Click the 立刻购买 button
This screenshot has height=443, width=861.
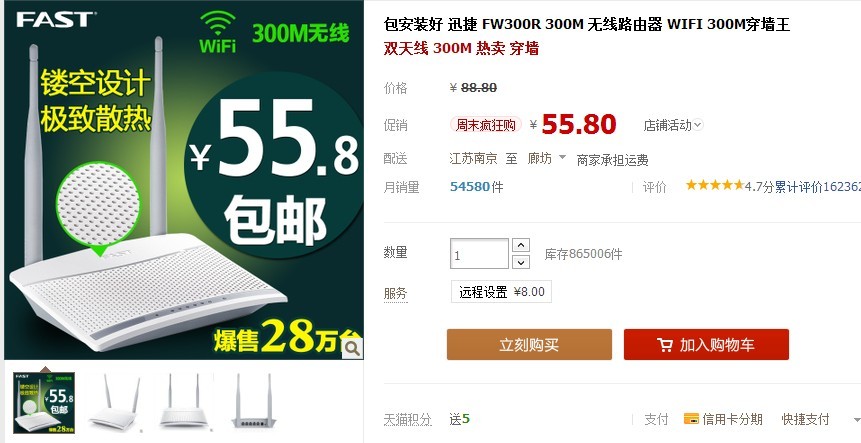[x=529, y=345]
